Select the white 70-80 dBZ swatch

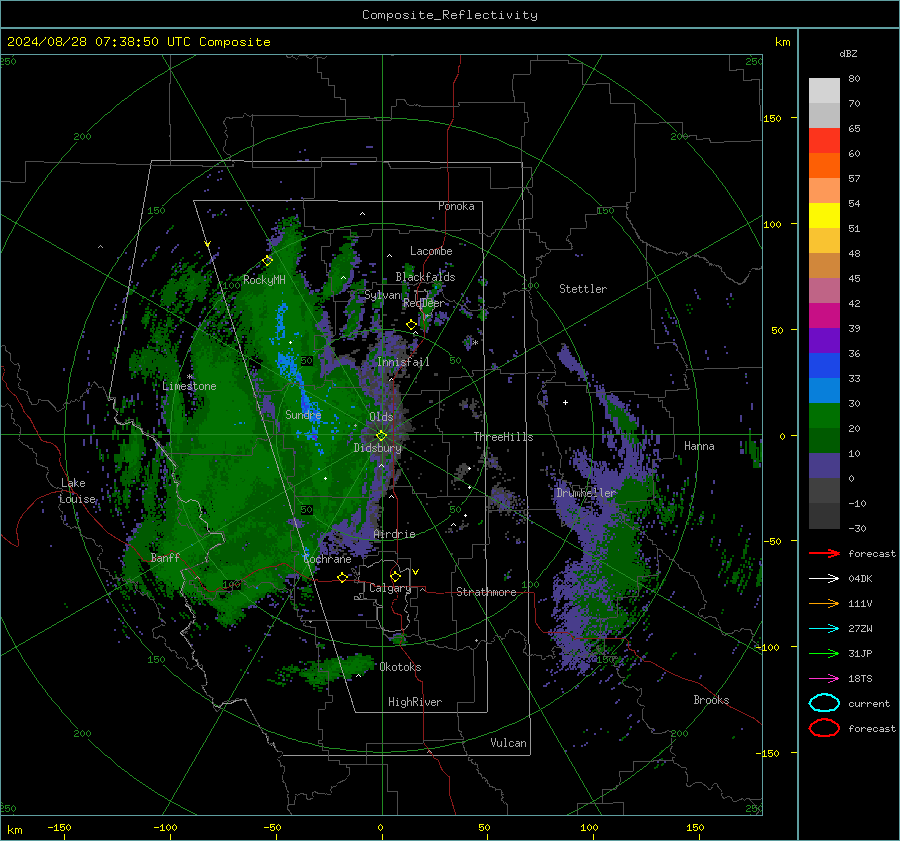[x=824, y=91]
